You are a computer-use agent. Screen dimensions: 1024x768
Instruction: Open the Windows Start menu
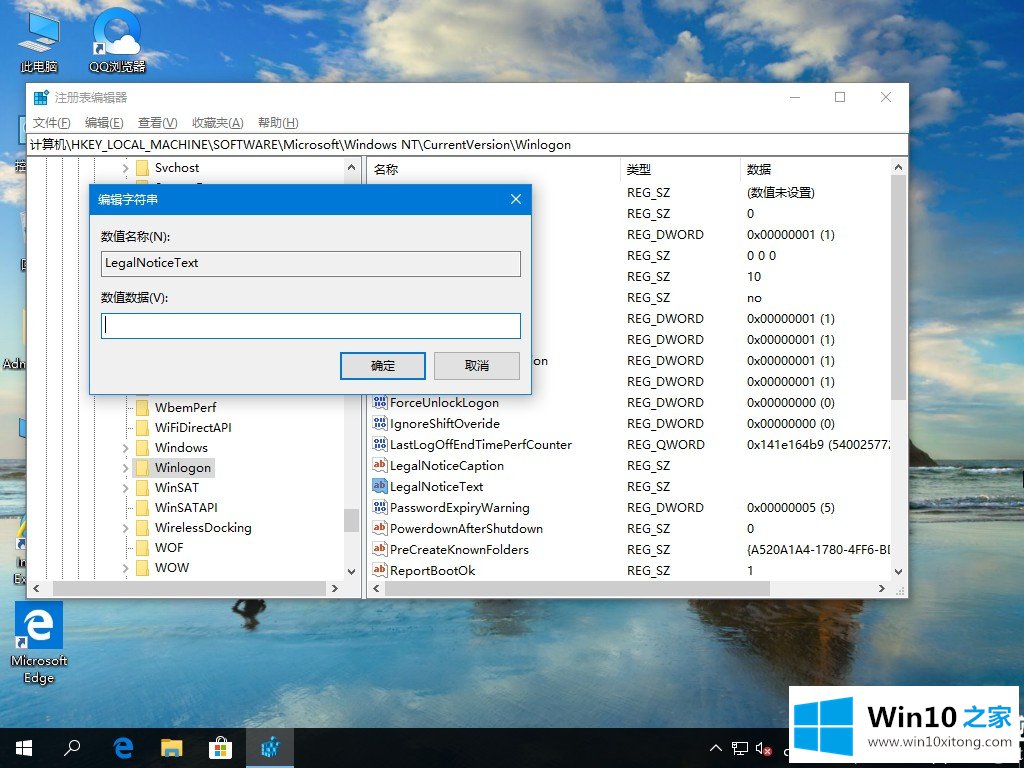point(24,748)
